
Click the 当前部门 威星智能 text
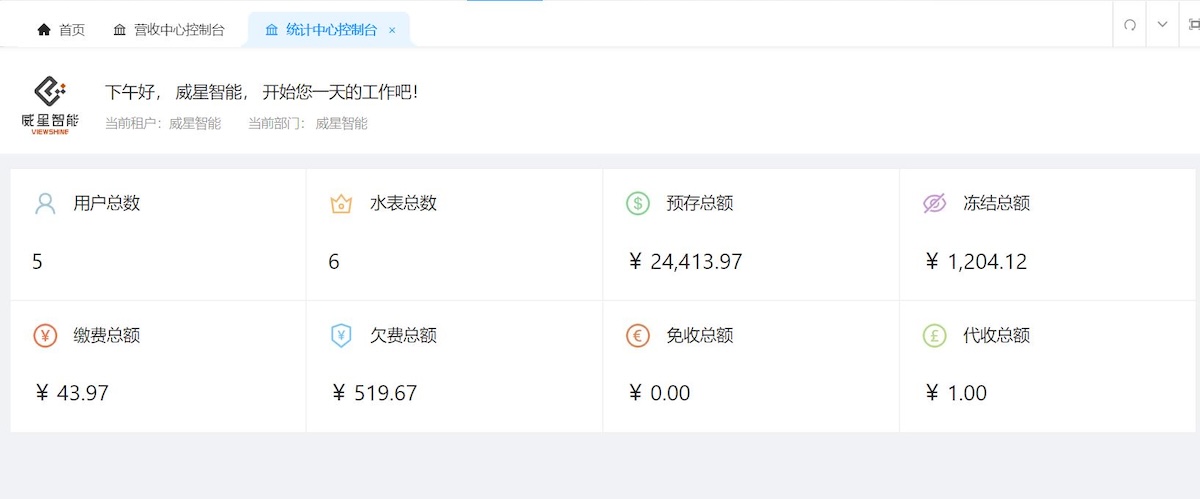[308, 124]
